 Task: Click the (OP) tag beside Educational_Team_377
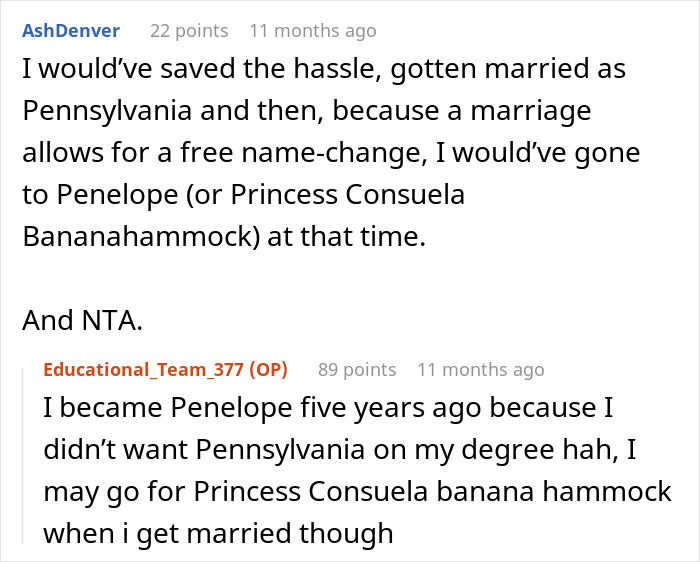(x=266, y=369)
